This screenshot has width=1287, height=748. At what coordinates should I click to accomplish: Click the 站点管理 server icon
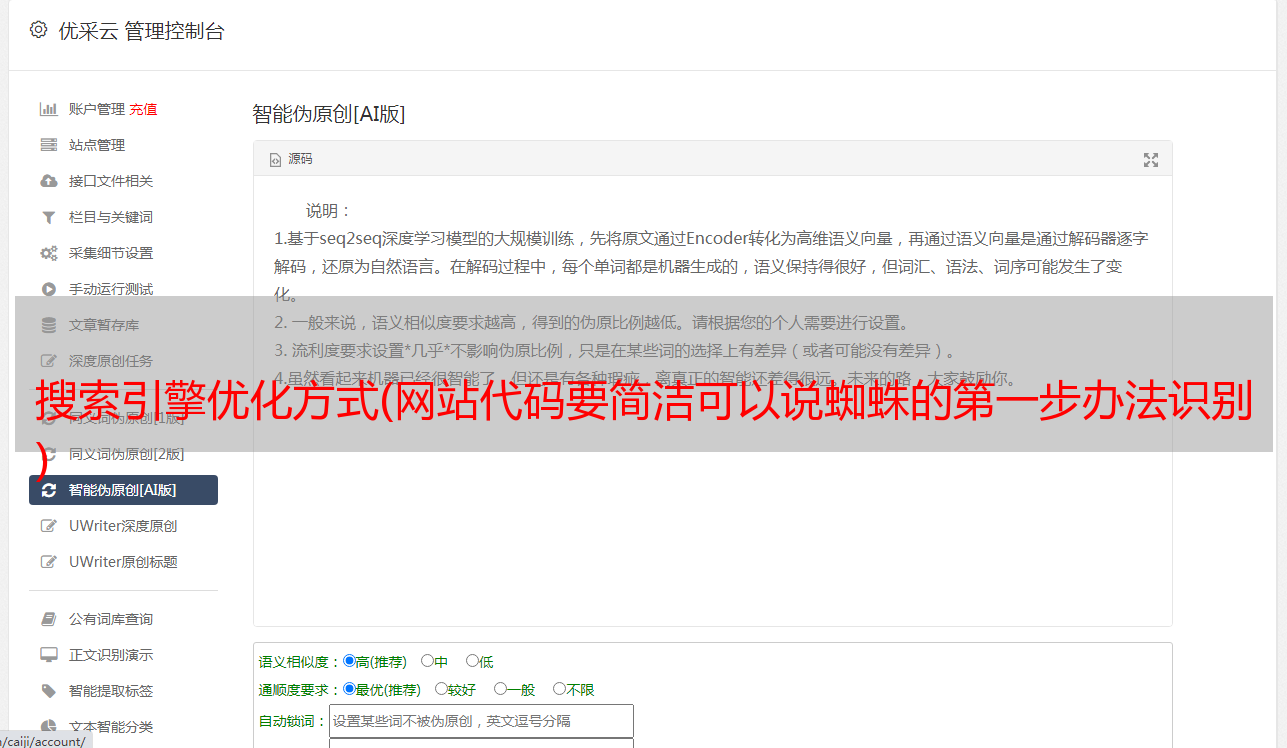(48, 145)
